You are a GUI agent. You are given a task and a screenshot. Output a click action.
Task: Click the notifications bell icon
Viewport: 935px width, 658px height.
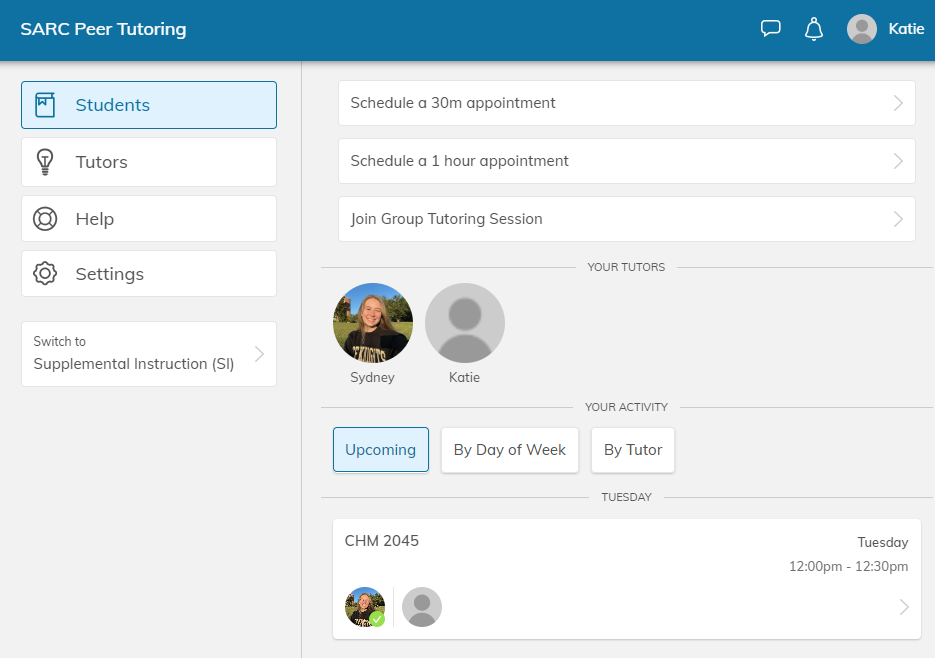click(x=814, y=29)
